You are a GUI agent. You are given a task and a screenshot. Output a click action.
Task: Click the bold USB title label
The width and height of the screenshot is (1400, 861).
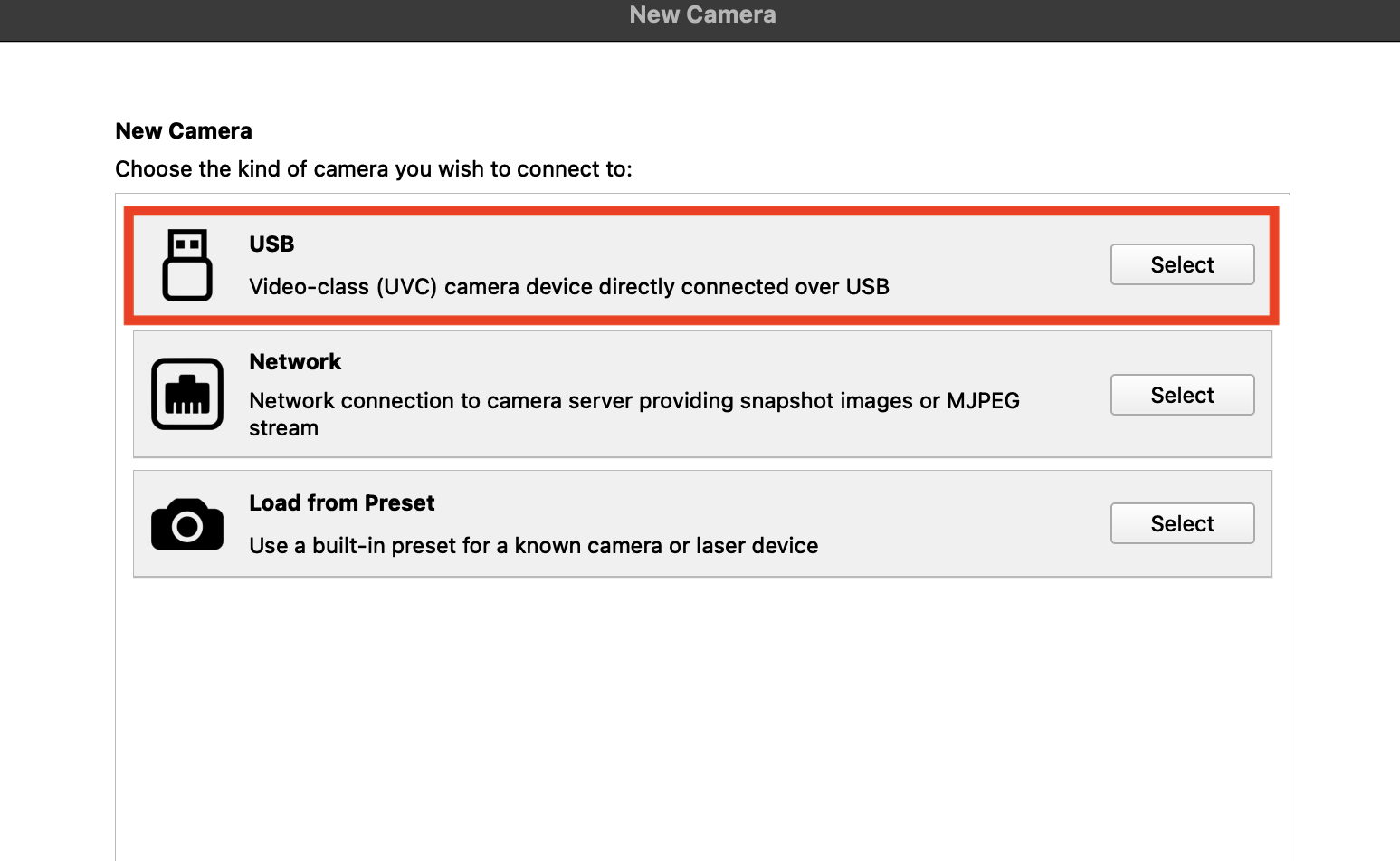[271, 244]
